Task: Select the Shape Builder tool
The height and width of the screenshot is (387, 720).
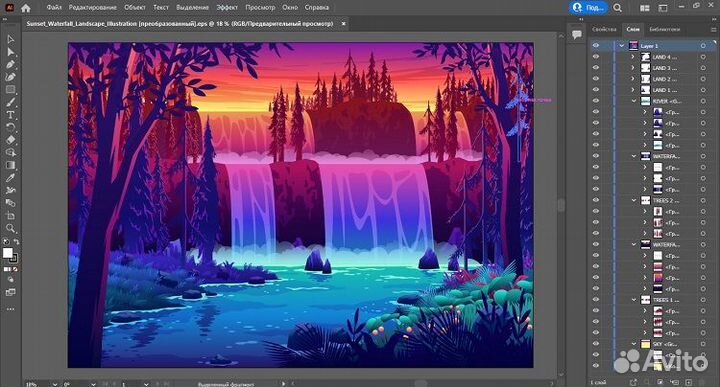Action: [x=11, y=152]
